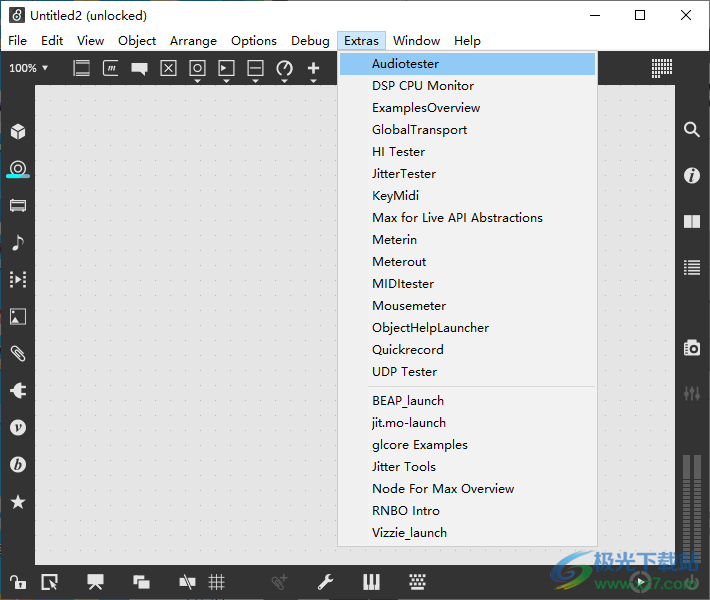The height and width of the screenshot is (600, 710).
Task: Open the patcher search magnifier icon
Action: [691, 130]
